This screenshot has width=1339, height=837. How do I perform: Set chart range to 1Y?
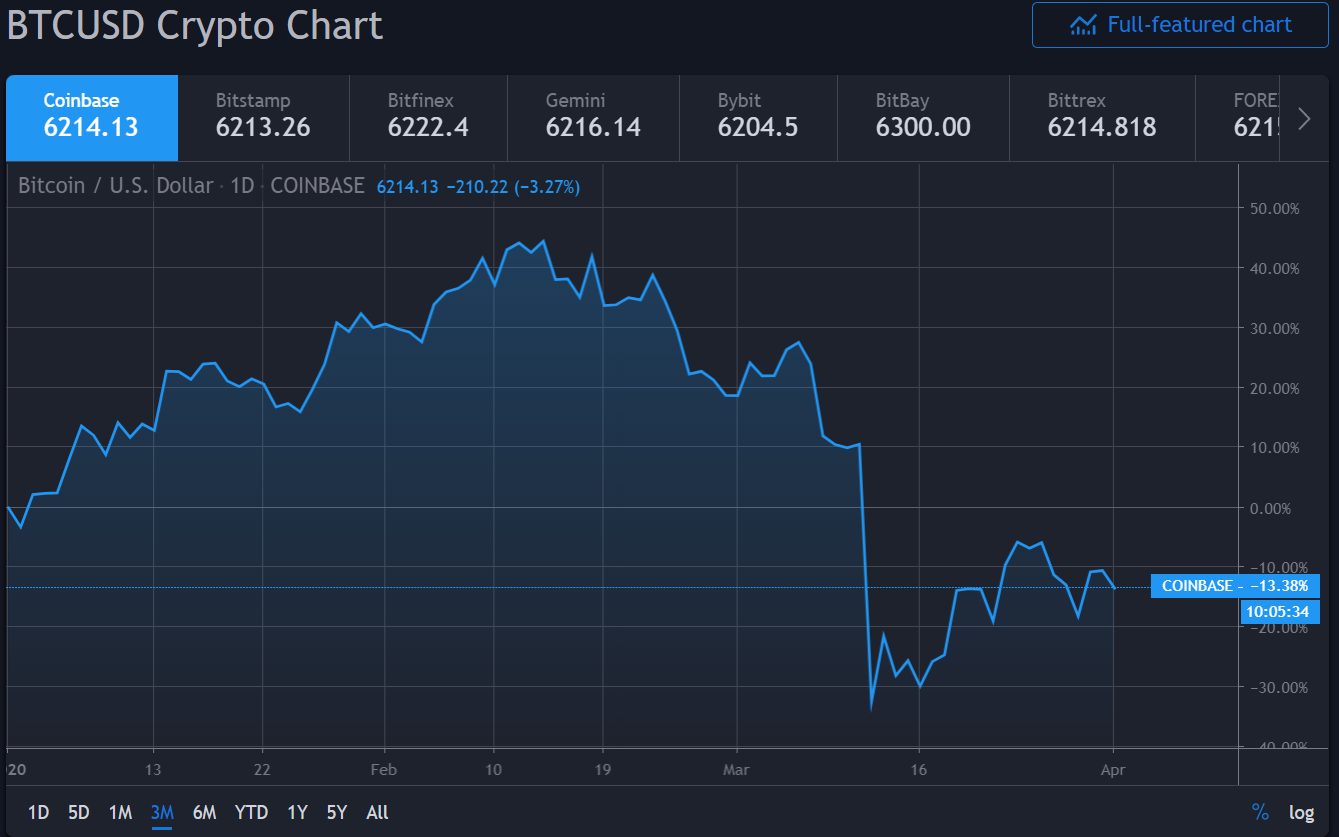297,812
